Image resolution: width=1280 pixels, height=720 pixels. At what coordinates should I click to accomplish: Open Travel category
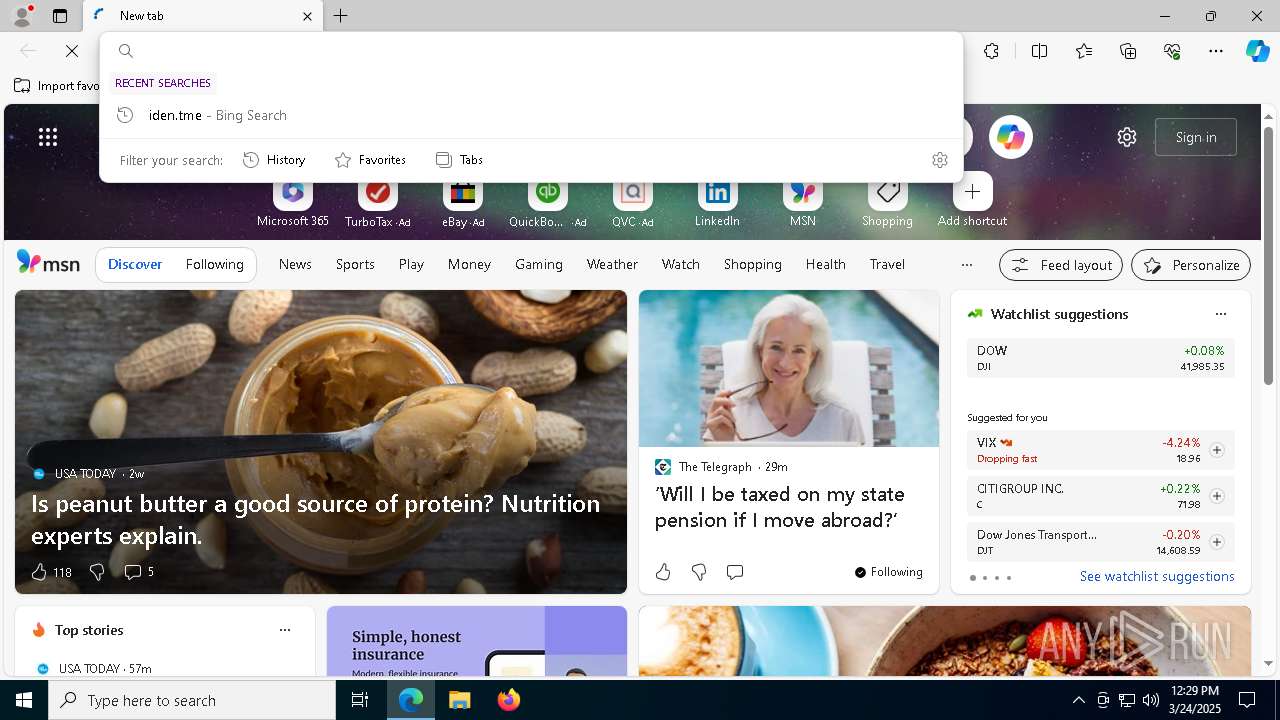887,264
